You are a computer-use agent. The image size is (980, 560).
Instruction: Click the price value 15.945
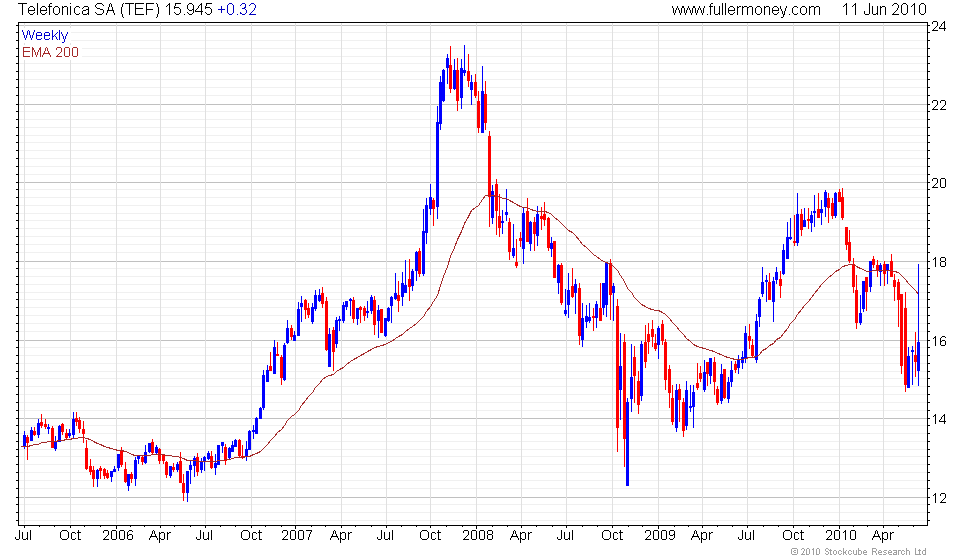pos(189,9)
